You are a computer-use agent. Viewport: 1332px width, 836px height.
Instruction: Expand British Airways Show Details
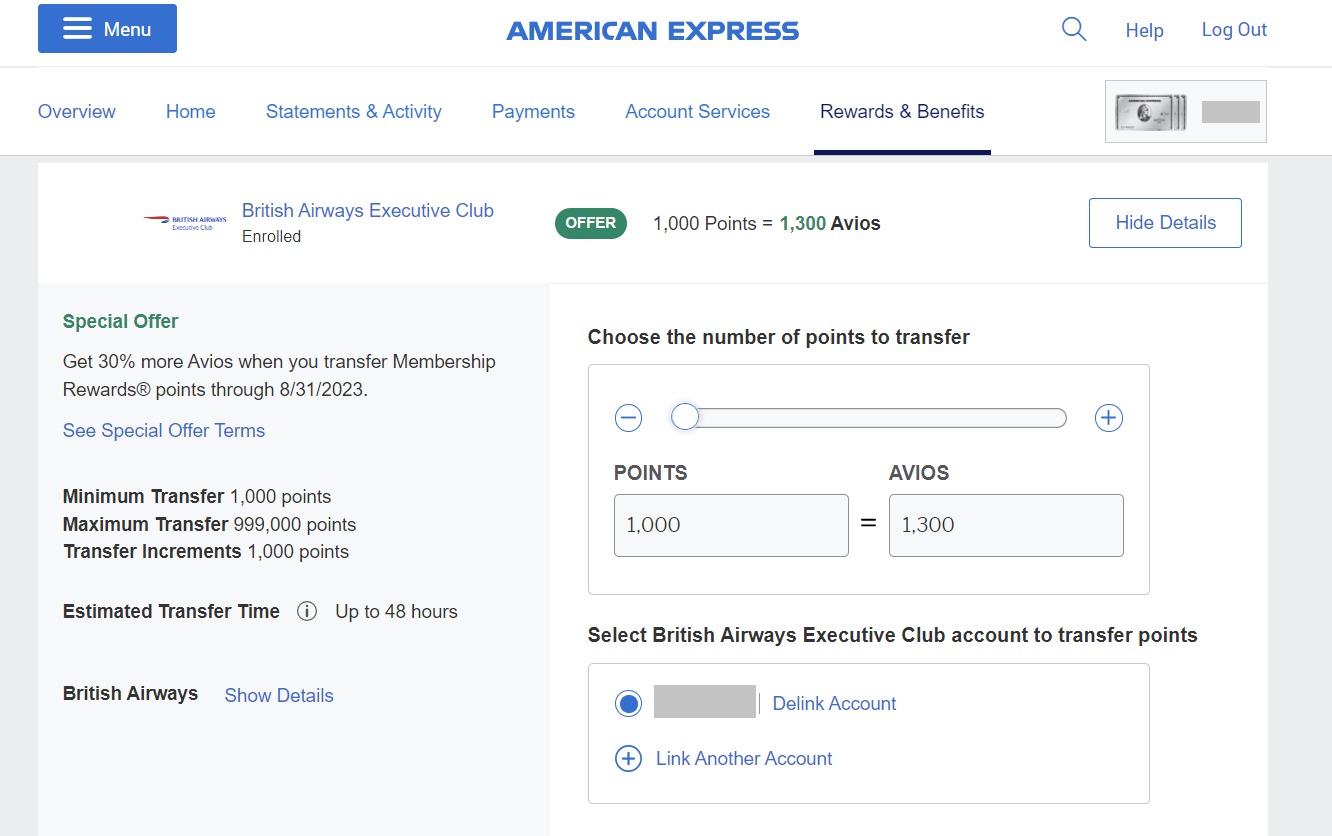(x=279, y=695)
